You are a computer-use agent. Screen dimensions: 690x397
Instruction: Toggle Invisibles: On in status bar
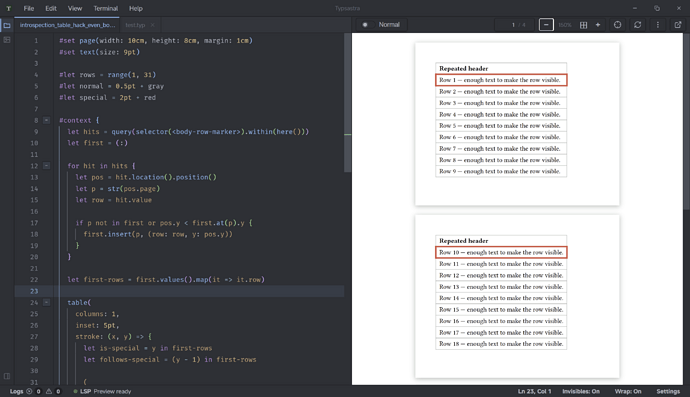[580, 391]
